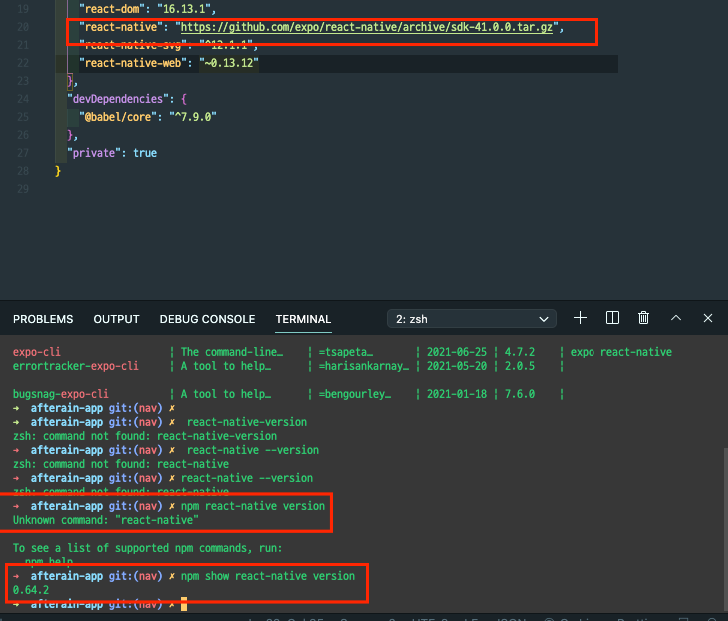The width and height of the screenshot is (728, 621).
Task: Select the "~0.13.12" version value
Action: 228,63
